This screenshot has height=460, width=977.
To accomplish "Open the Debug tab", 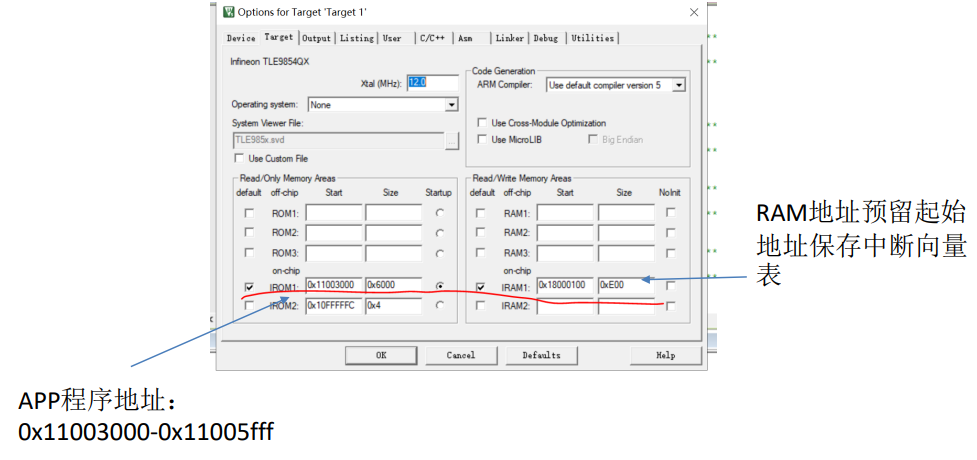I will pos(546,38).
